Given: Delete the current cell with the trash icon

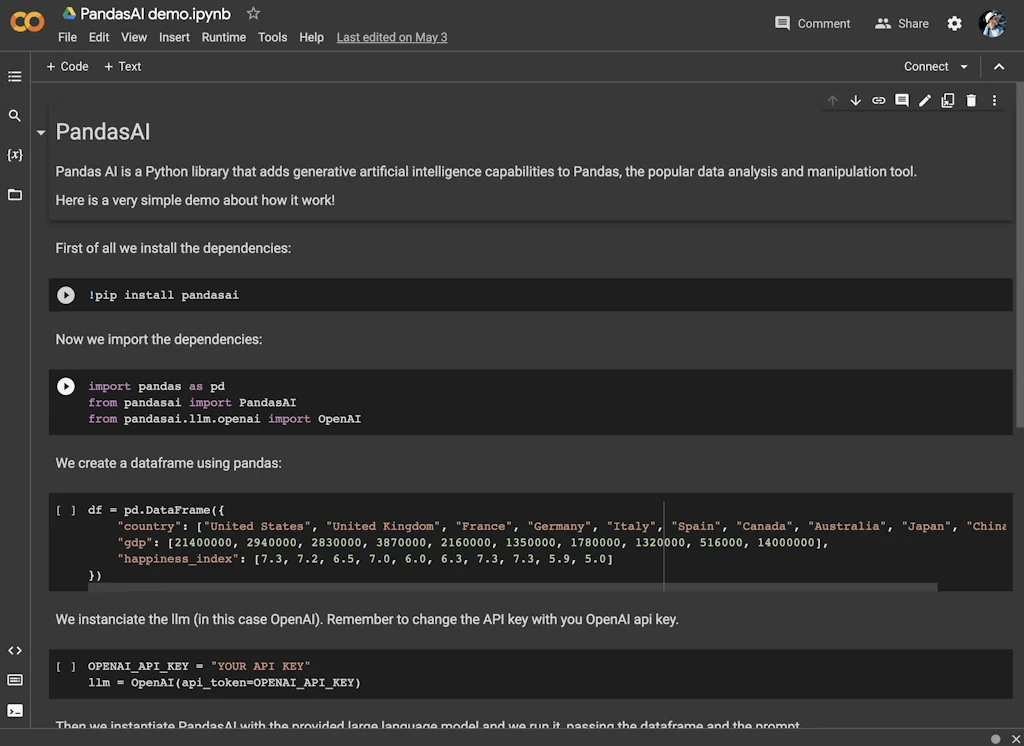Looking at the screenshot, I should point(970,100).
